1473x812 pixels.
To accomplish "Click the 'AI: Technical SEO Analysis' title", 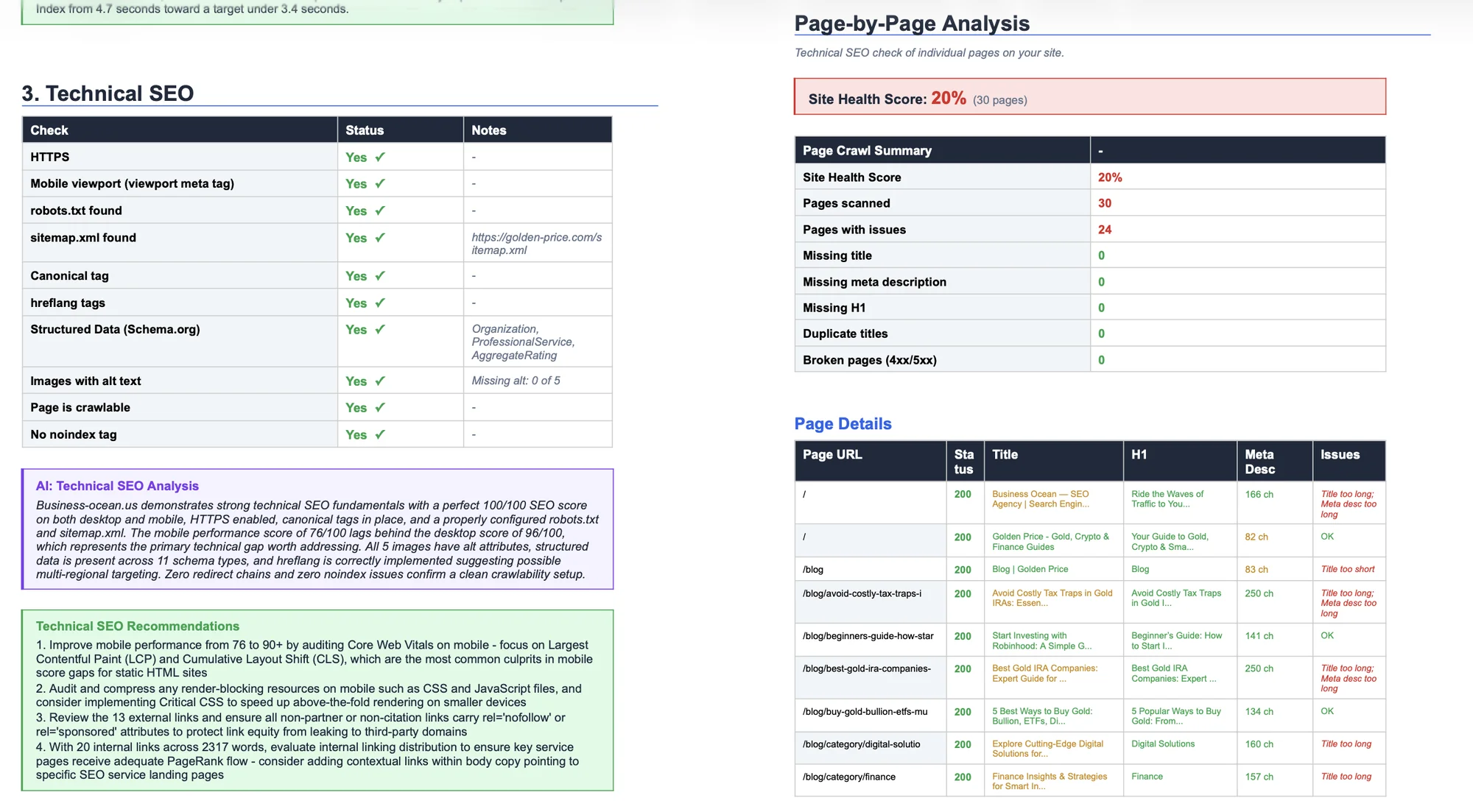I will click(117, 486).
